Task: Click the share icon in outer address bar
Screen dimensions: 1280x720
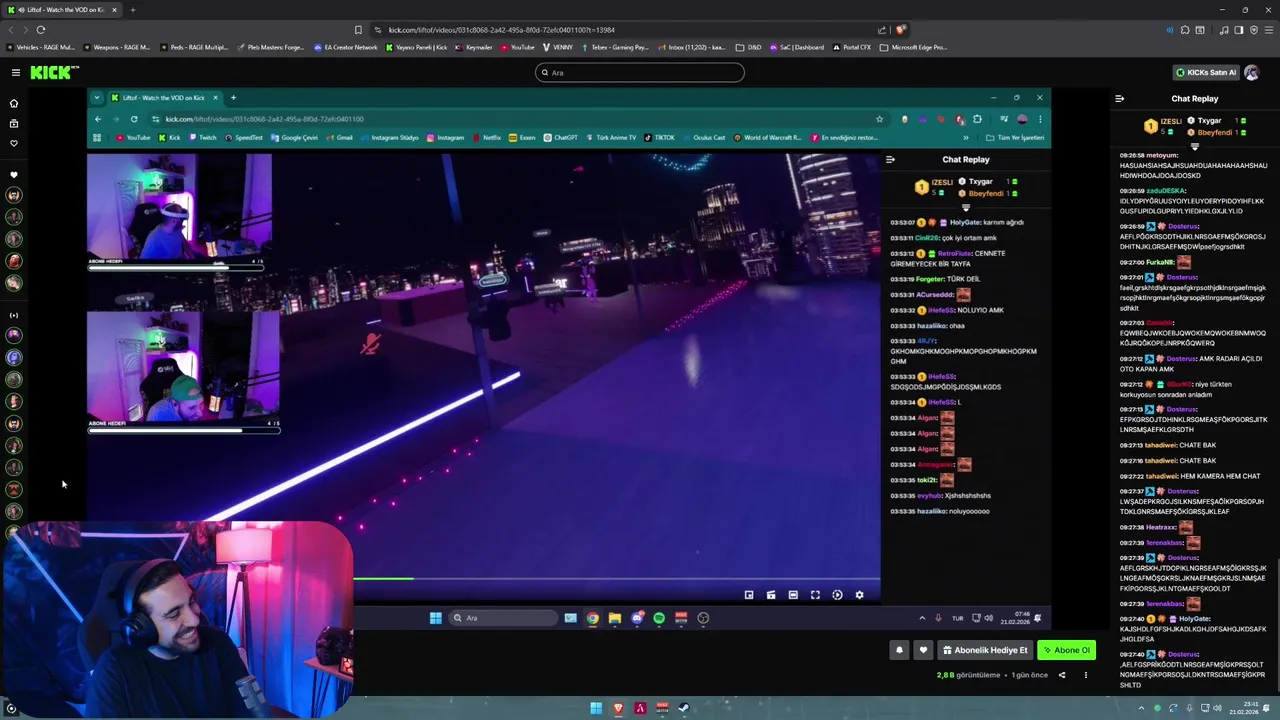Action: [x=882, y=30]
